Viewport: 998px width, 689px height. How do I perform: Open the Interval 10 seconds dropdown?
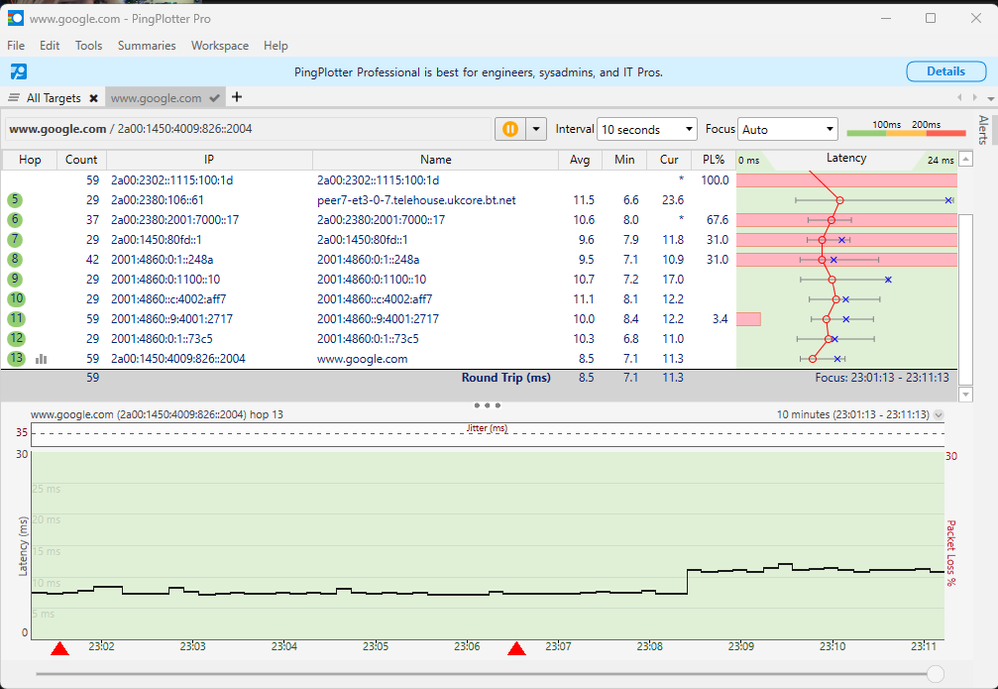[x=647, y=130]
